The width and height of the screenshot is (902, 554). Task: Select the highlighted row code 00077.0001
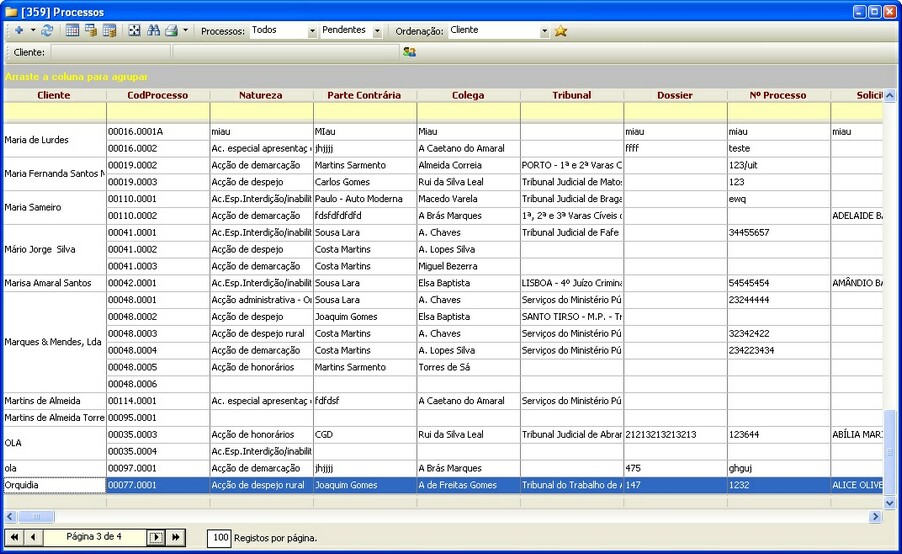(158, 485)
